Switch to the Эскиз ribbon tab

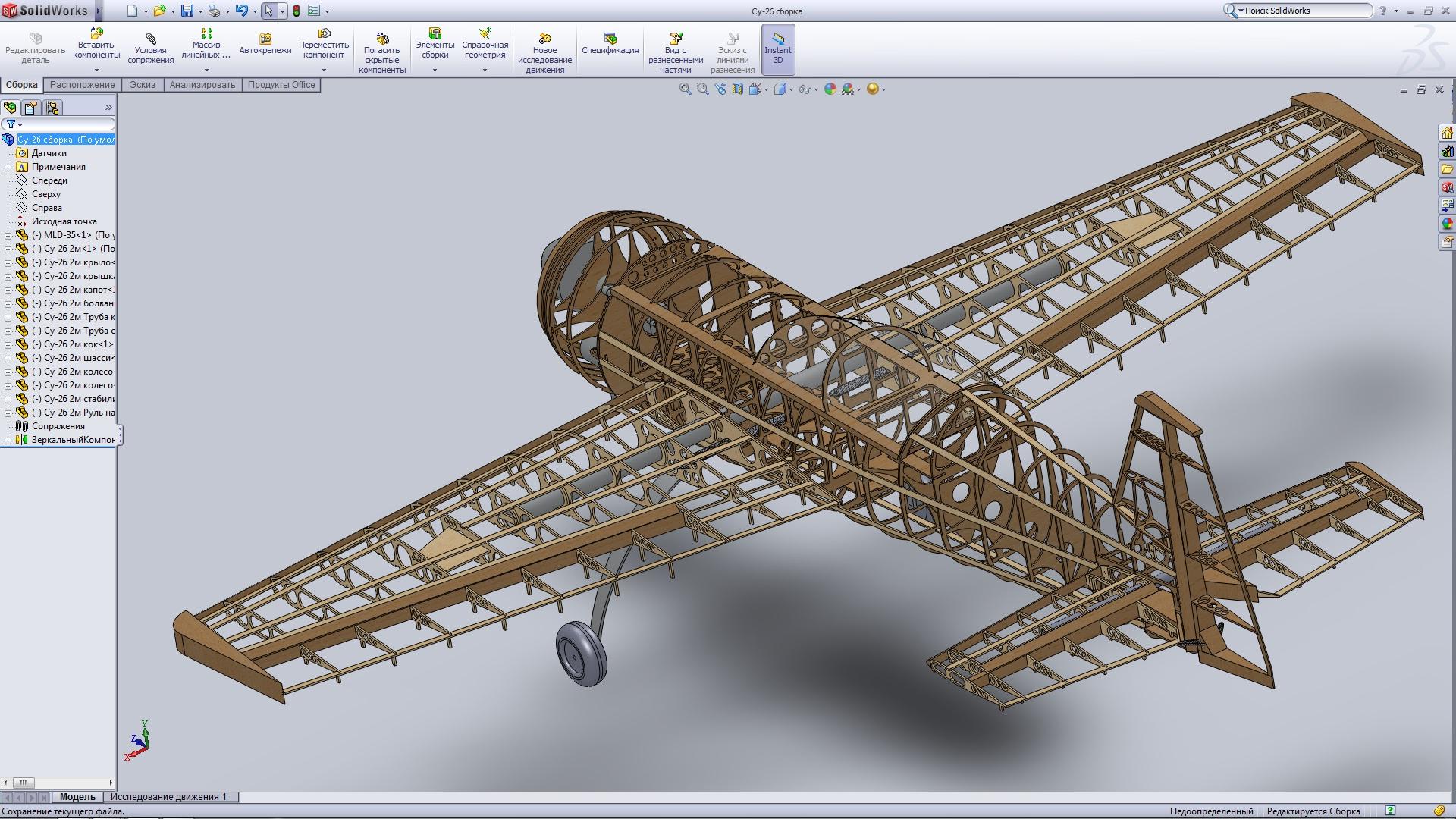(142, 85)
